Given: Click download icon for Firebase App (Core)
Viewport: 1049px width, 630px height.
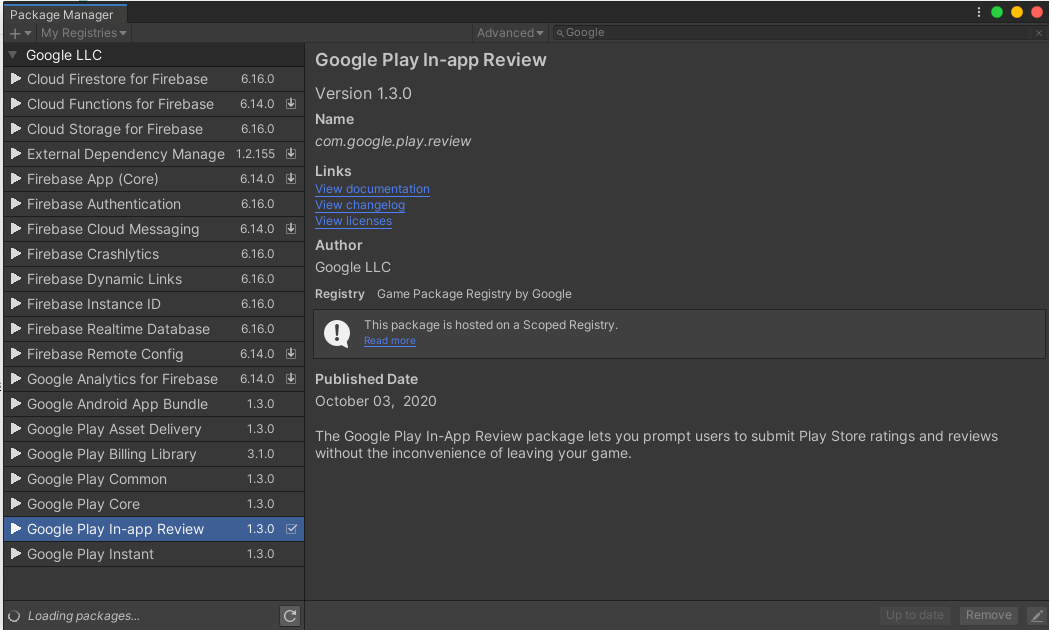Looking at the screenshot, I should pos(291,179).
